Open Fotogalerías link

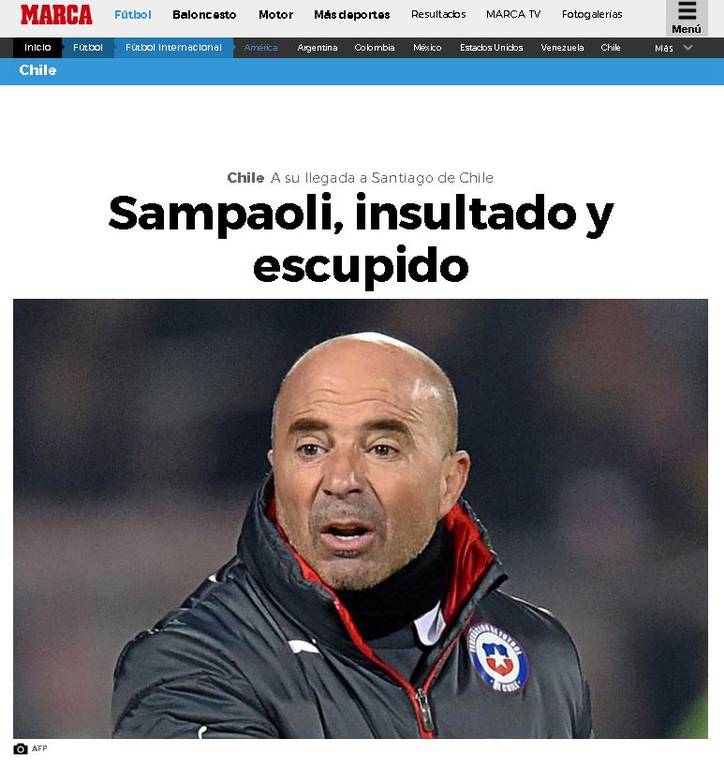[x=592, y=15]
